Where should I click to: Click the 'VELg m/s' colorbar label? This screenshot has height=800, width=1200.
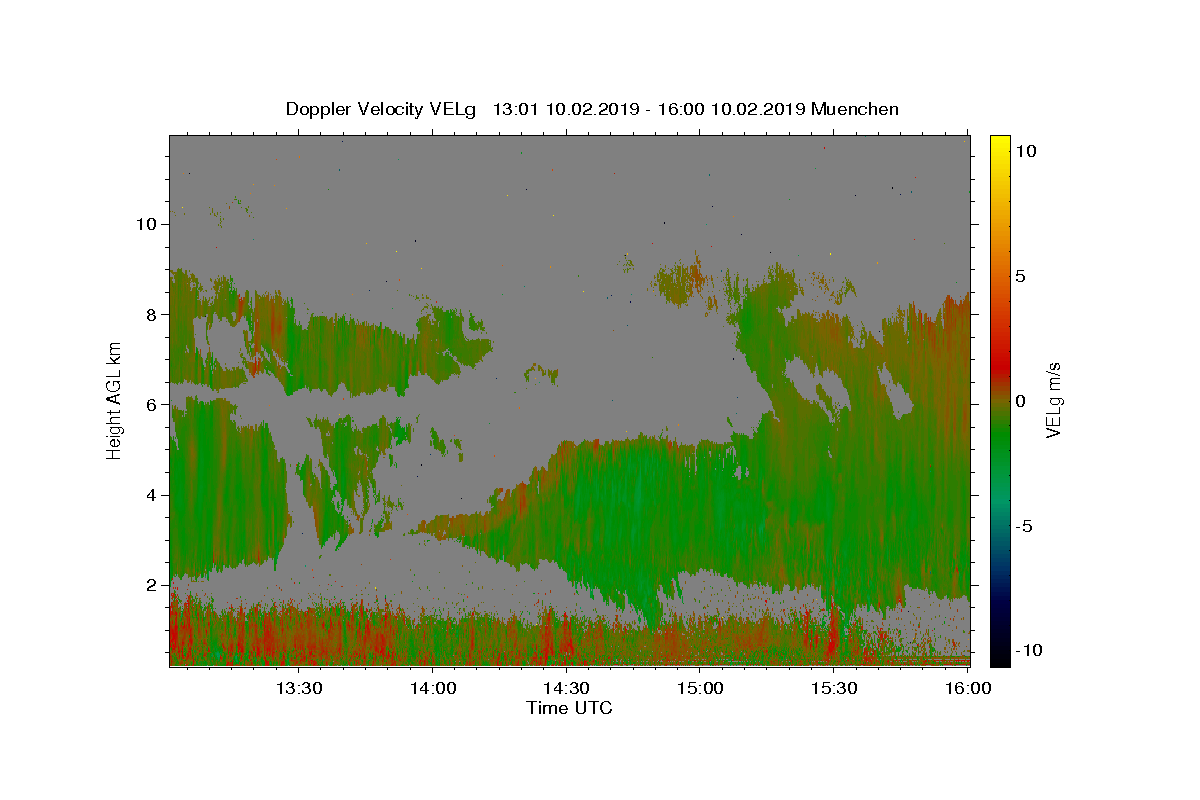(1053, 401)
